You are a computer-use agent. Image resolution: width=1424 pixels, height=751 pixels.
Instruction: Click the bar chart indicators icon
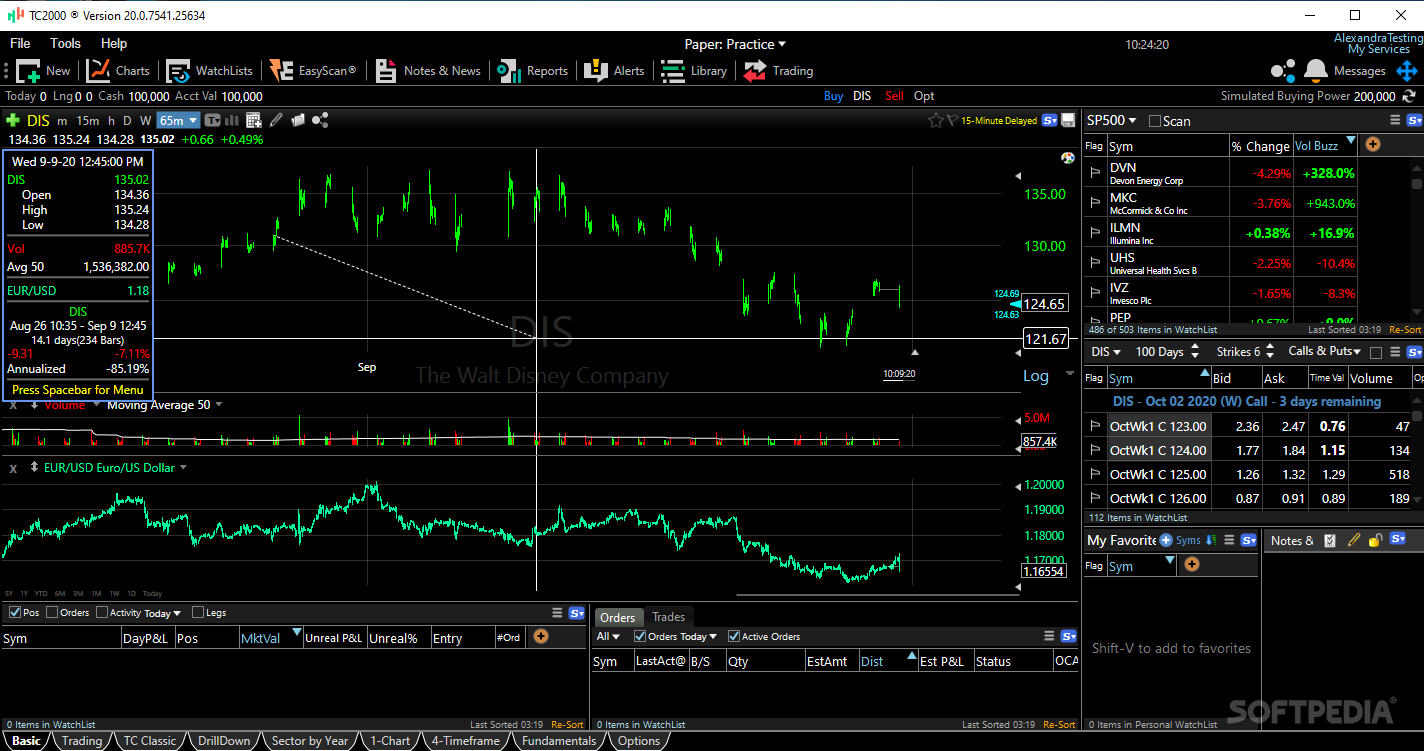[233, 120]
